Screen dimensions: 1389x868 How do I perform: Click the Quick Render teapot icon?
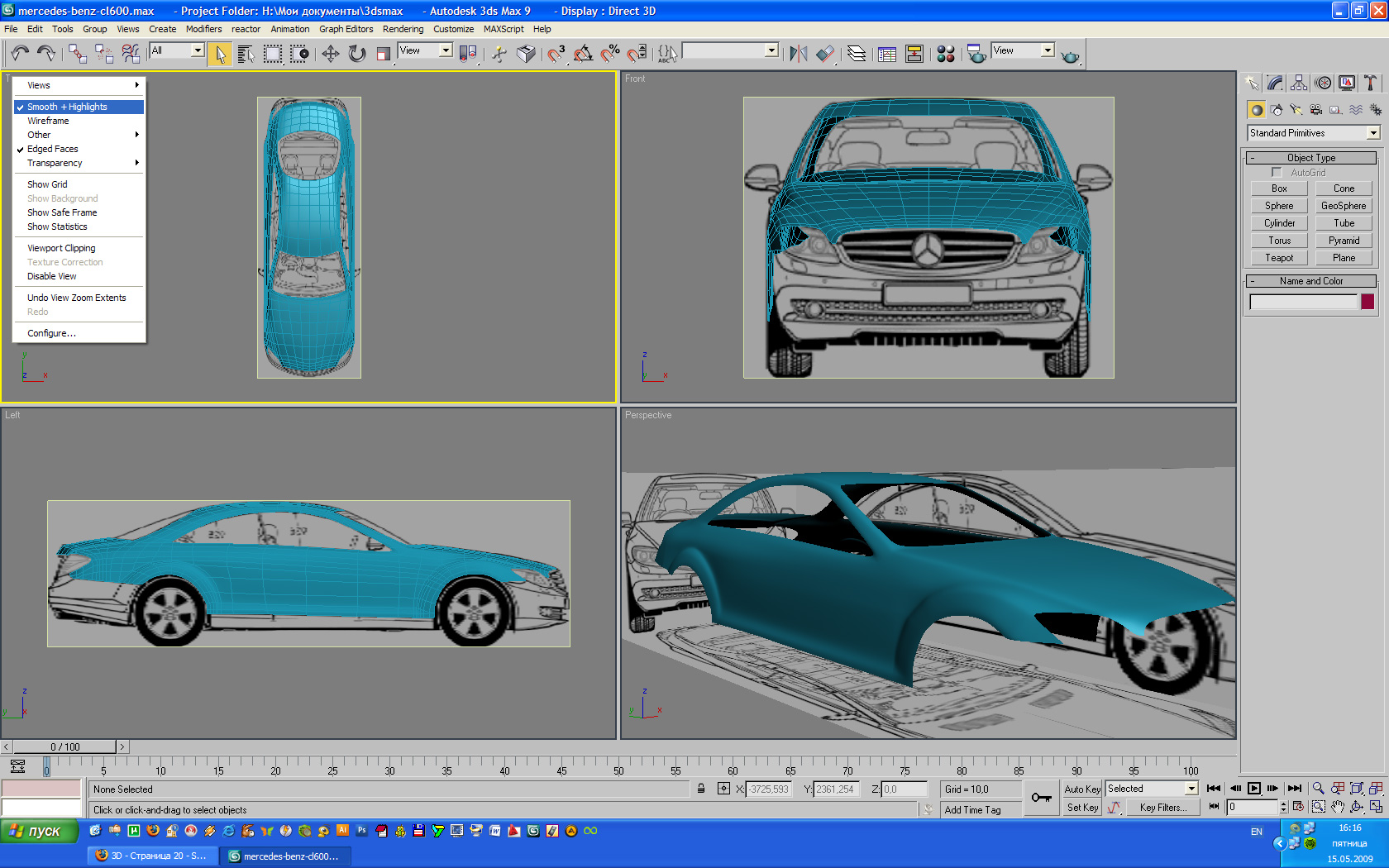click(x=1070, y=55)
